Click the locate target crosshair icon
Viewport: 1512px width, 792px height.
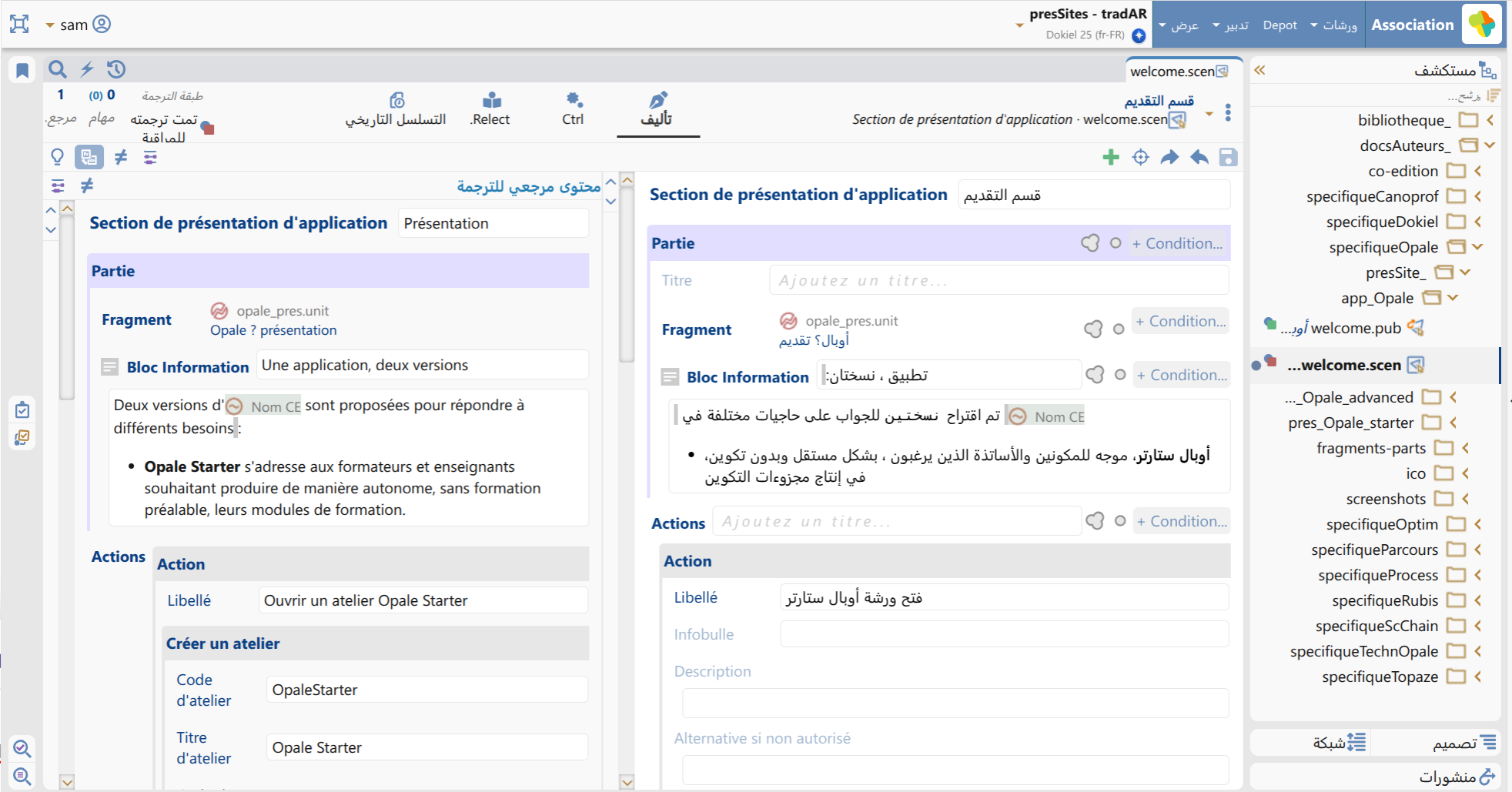coord(1140,157)
